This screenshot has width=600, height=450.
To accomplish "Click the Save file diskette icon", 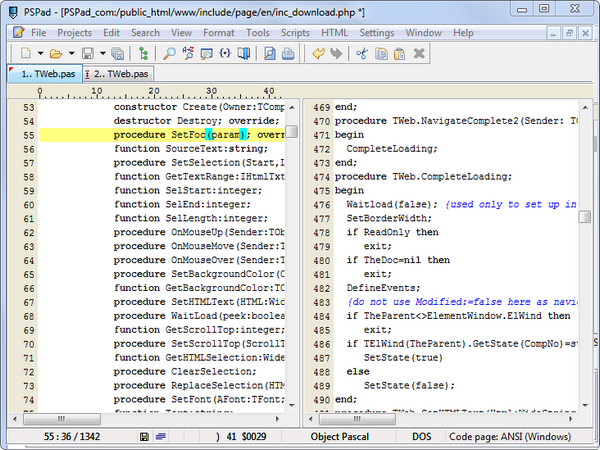I will pyautogui.click(x=88, y=53).
